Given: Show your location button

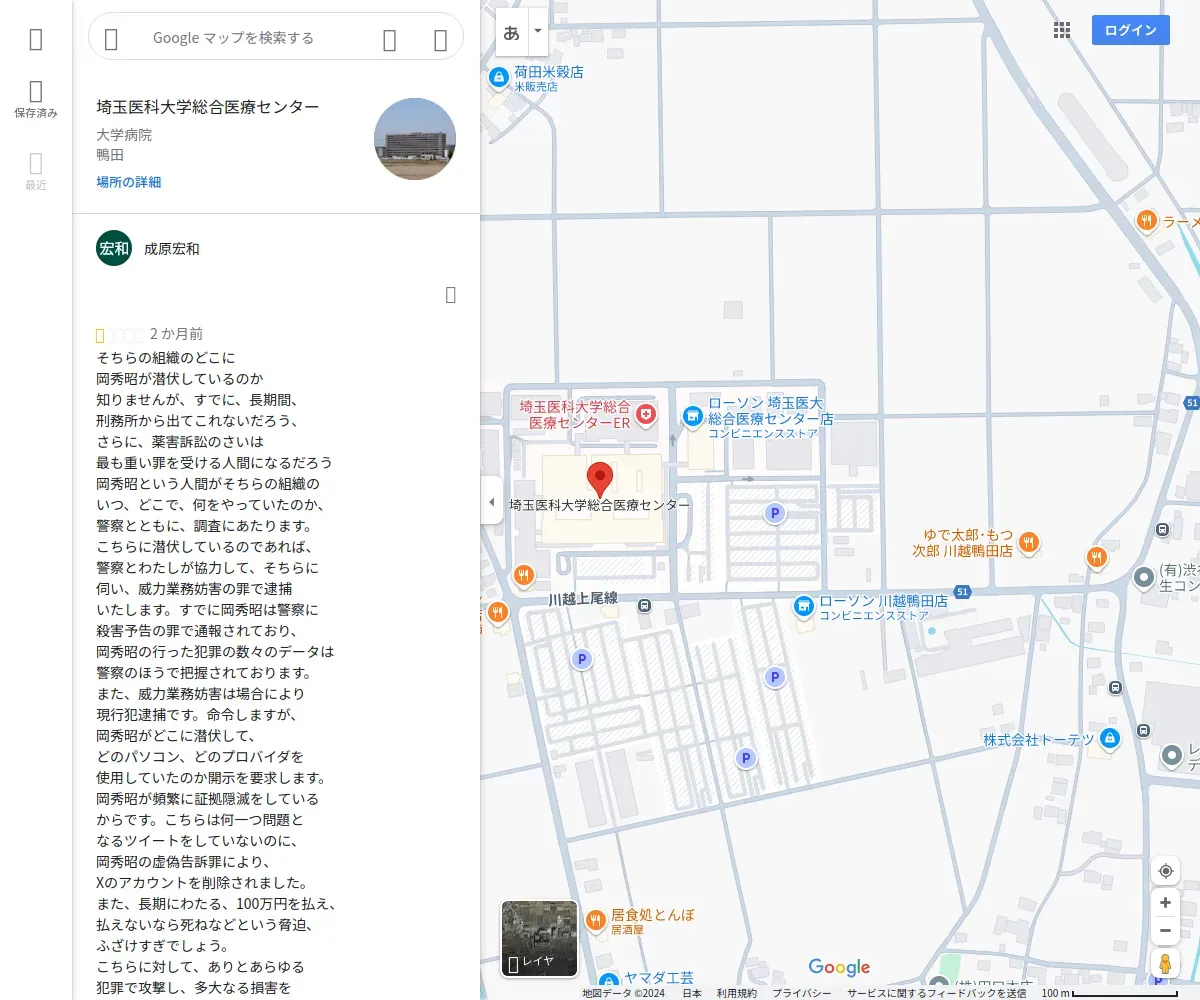Looking at the screenshot, I should [x=1165, y=871].
